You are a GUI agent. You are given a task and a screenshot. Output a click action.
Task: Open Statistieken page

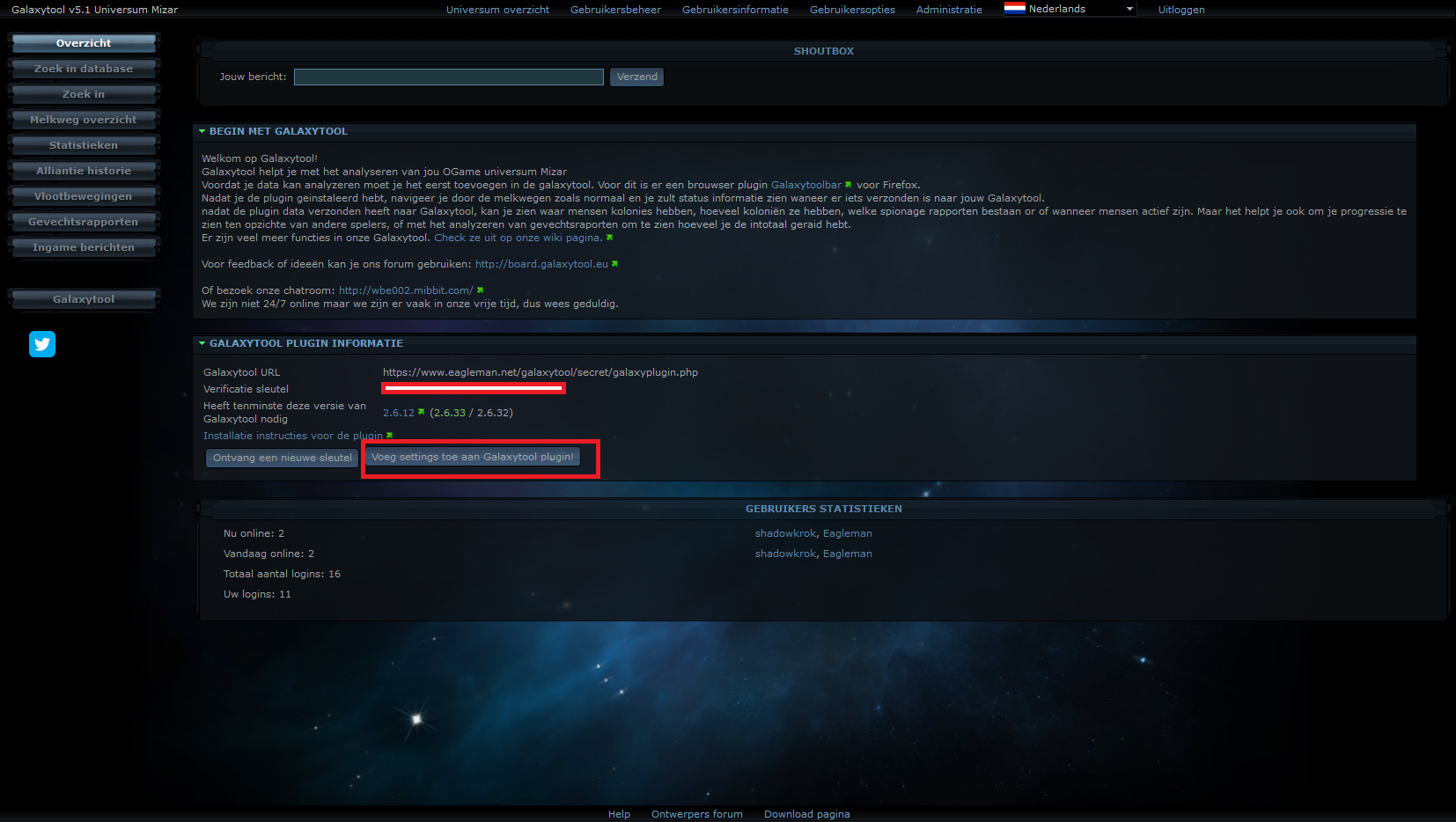click(84, 145)
